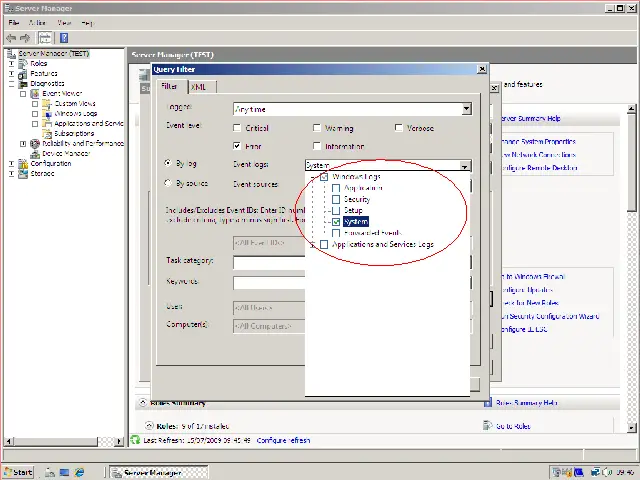Collapse the Diagnostics tree node
The image size is (640, 480).
[x=11, y=84]
